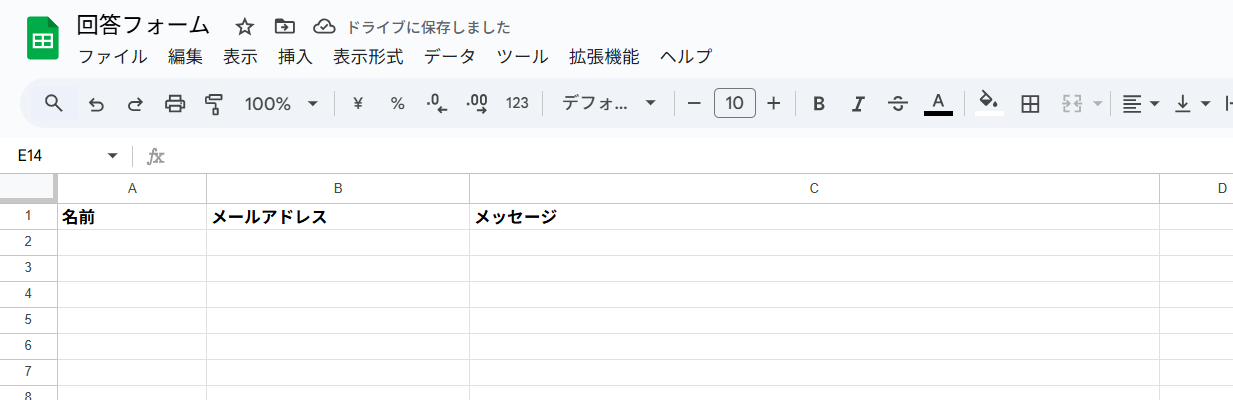Click the cloud save status icon
The height and width of the screenshot is (400, 1233).
point(324,26)
